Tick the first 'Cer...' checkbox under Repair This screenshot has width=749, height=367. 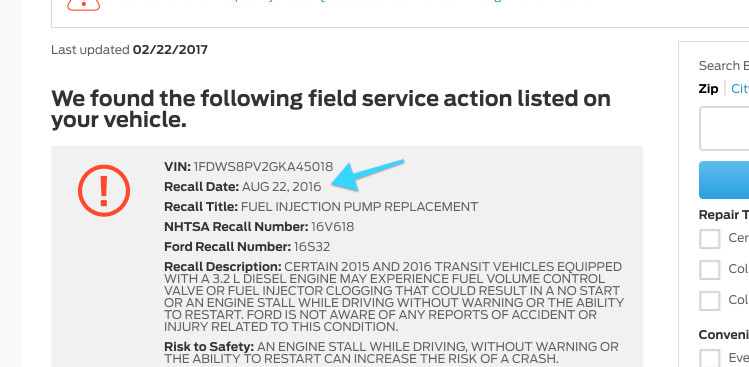point(709,238)
